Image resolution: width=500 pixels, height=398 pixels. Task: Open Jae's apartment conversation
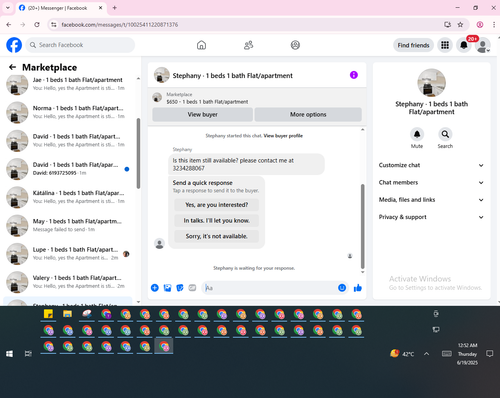pyautogui.click(x=68, y=84)
